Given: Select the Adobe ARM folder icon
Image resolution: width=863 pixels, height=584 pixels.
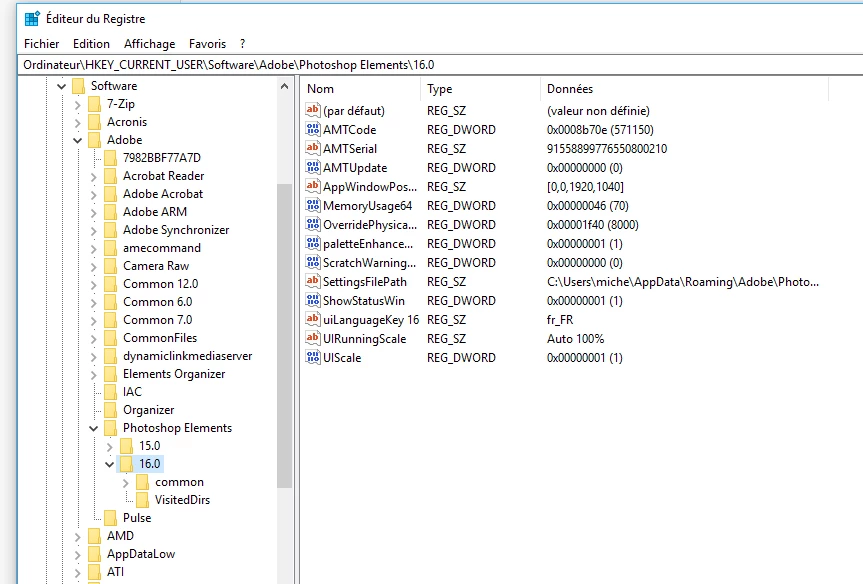Looking at the screenshot, I should point(111,212).
